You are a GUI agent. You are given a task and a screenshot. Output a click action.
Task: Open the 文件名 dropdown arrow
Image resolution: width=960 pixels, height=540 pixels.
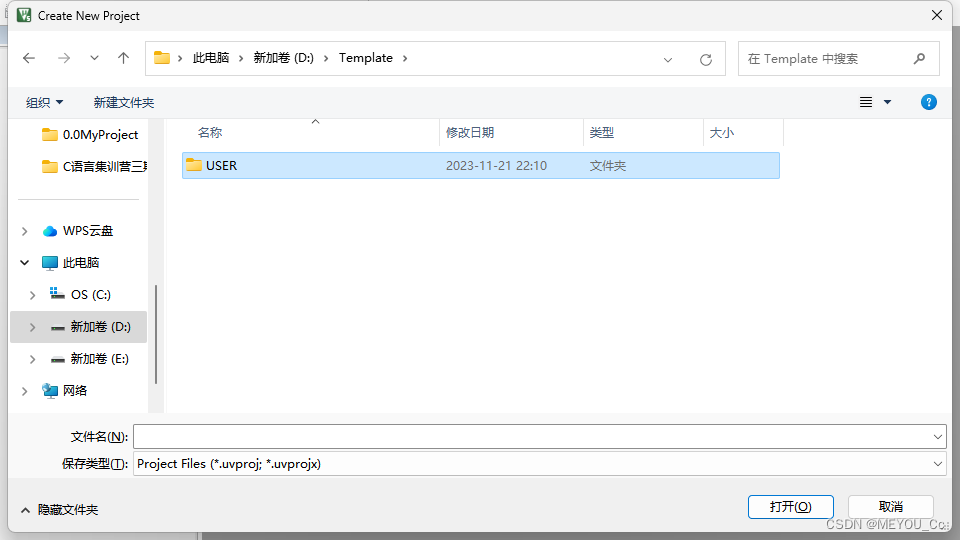937,437
